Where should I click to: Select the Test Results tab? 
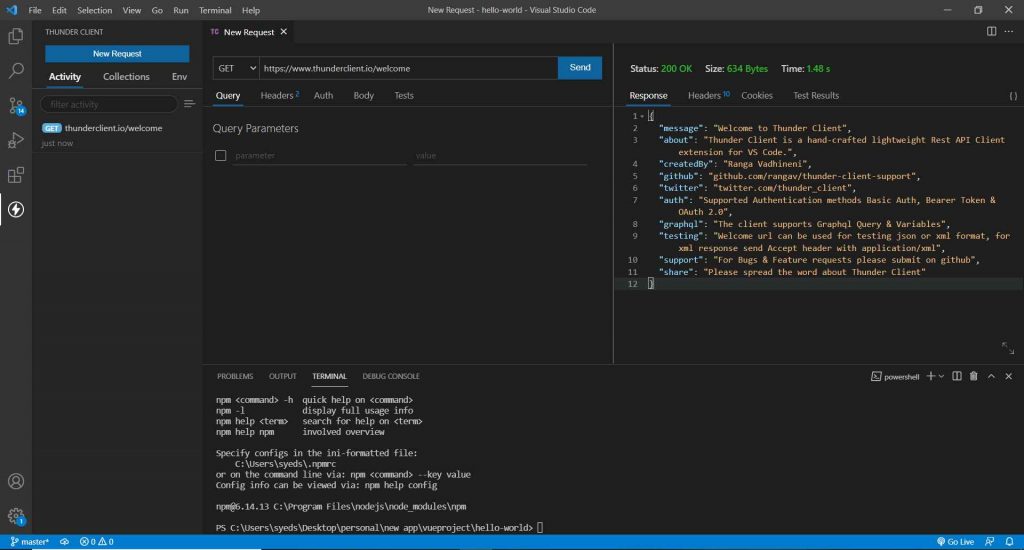coord(816,95)
